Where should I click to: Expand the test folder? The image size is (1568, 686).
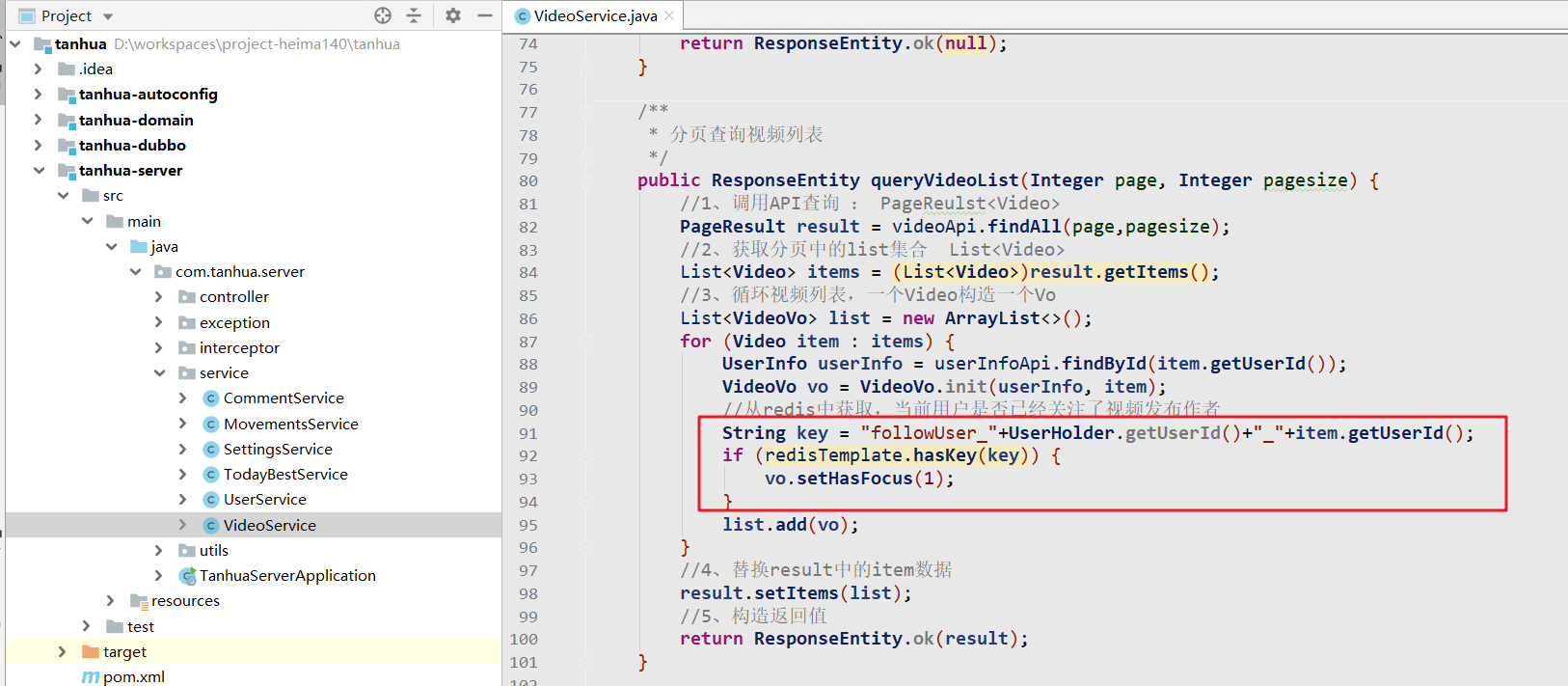point(87,626)
